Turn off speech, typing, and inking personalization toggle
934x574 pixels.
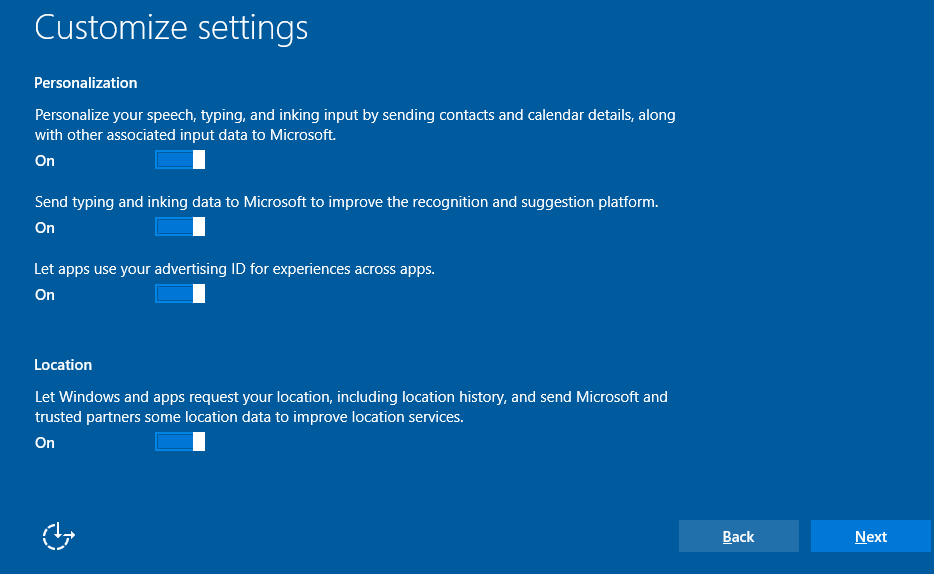(x=180, y=160)
